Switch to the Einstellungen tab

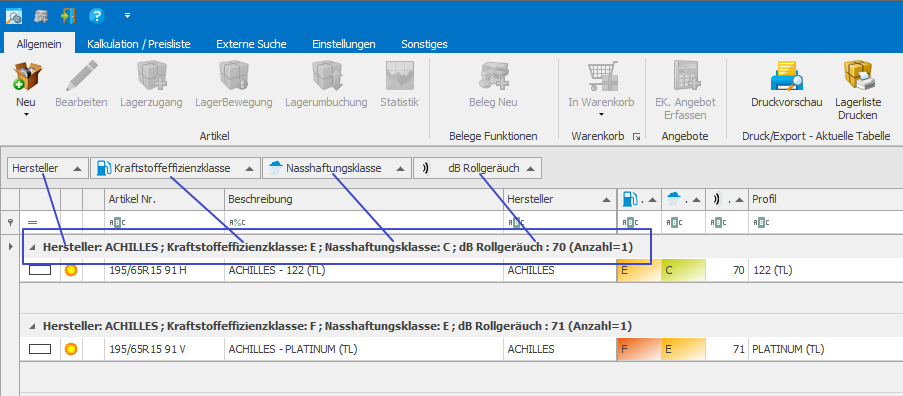pyautogui.click(x=344, y=44)
